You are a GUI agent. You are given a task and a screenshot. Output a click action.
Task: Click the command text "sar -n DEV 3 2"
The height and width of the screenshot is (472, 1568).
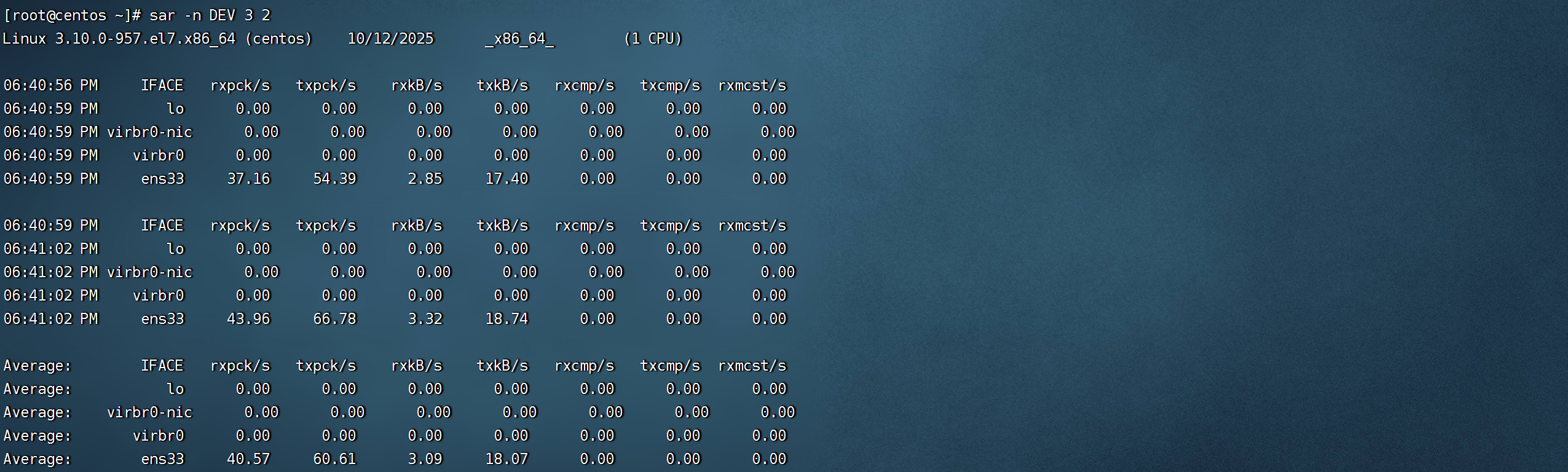(x=210, y=15)
